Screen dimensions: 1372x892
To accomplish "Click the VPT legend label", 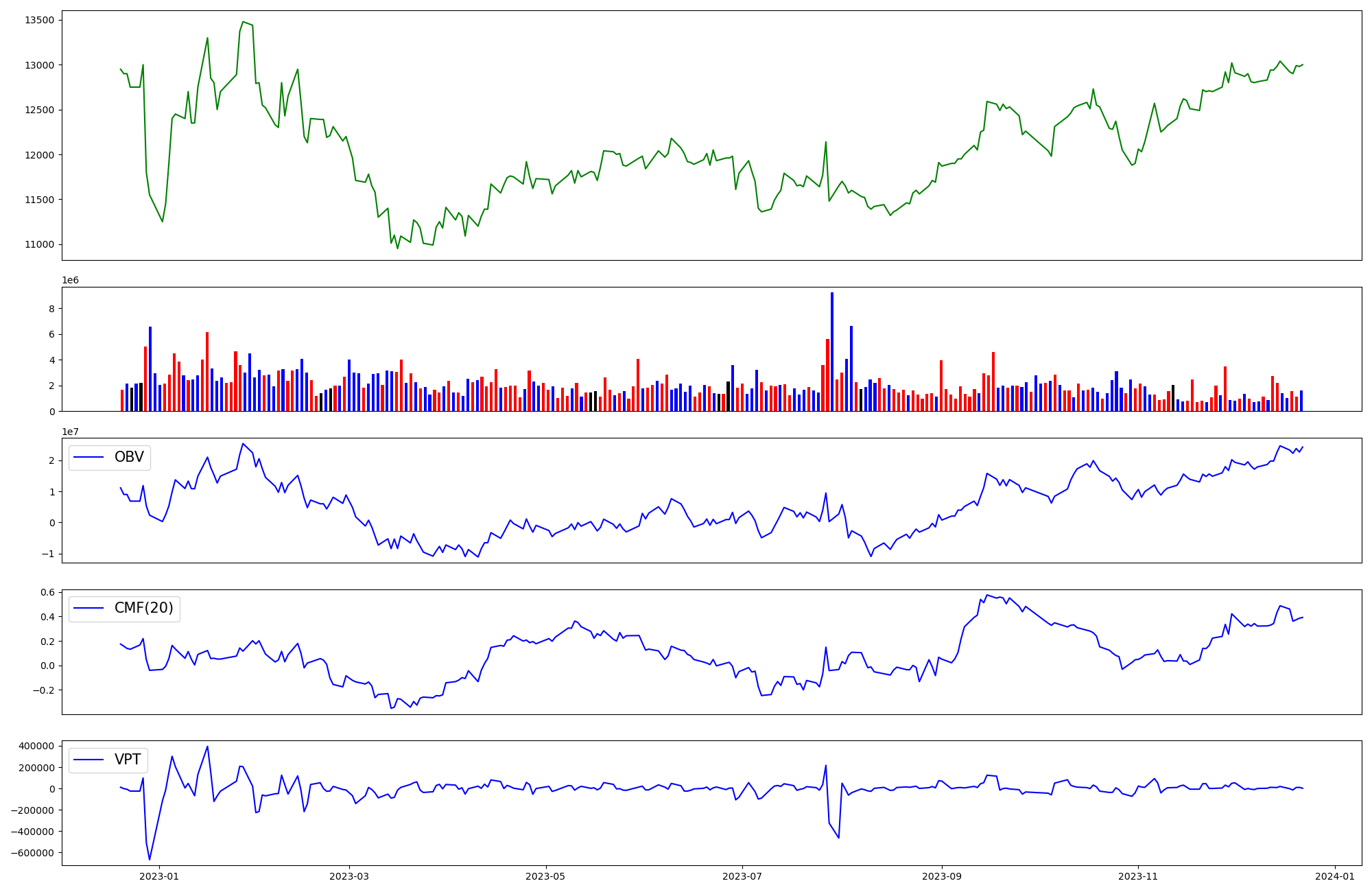I will (128, 760).
